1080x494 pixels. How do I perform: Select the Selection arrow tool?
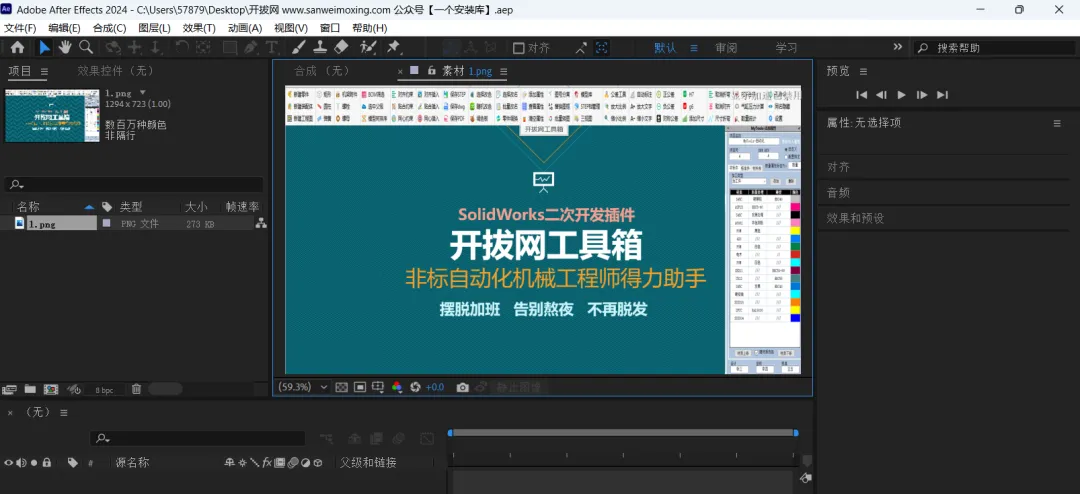coord(44,48)
